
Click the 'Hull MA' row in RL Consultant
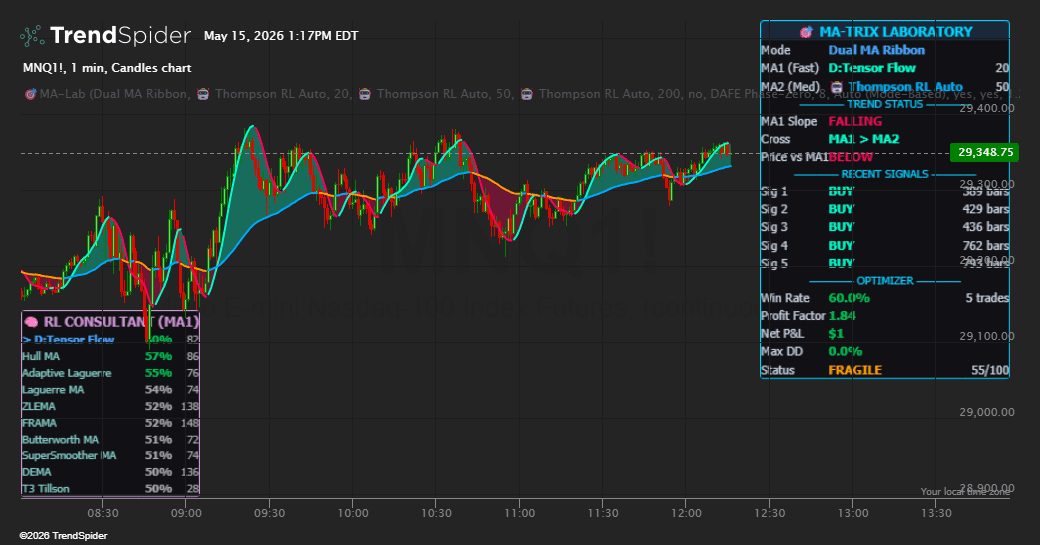point(110,357)
